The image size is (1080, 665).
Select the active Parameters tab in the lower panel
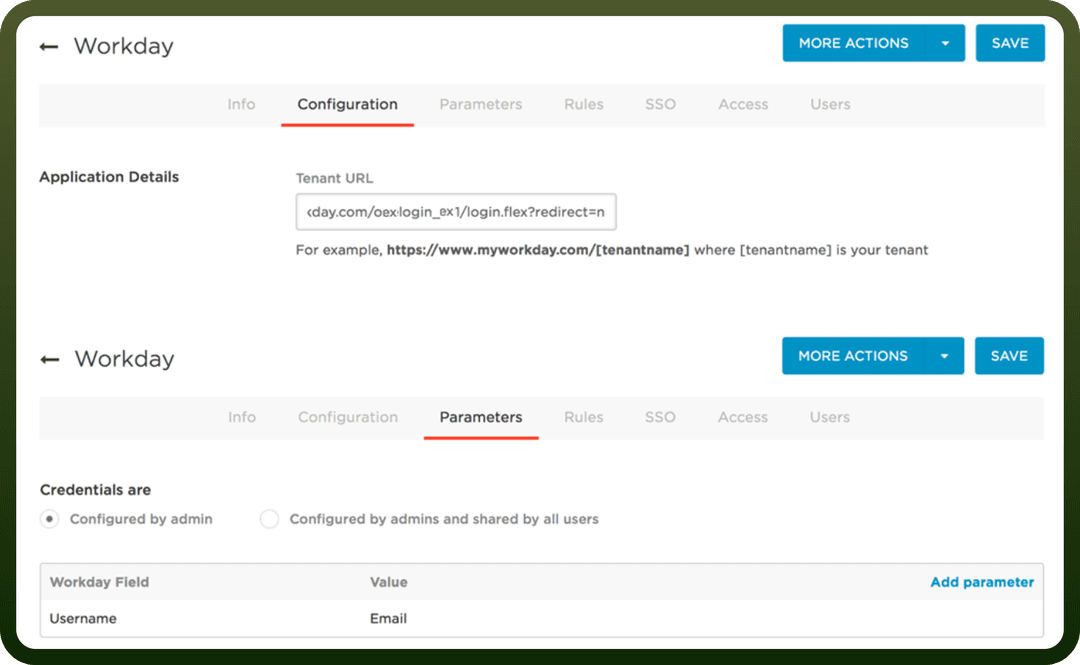pos(481,418)
